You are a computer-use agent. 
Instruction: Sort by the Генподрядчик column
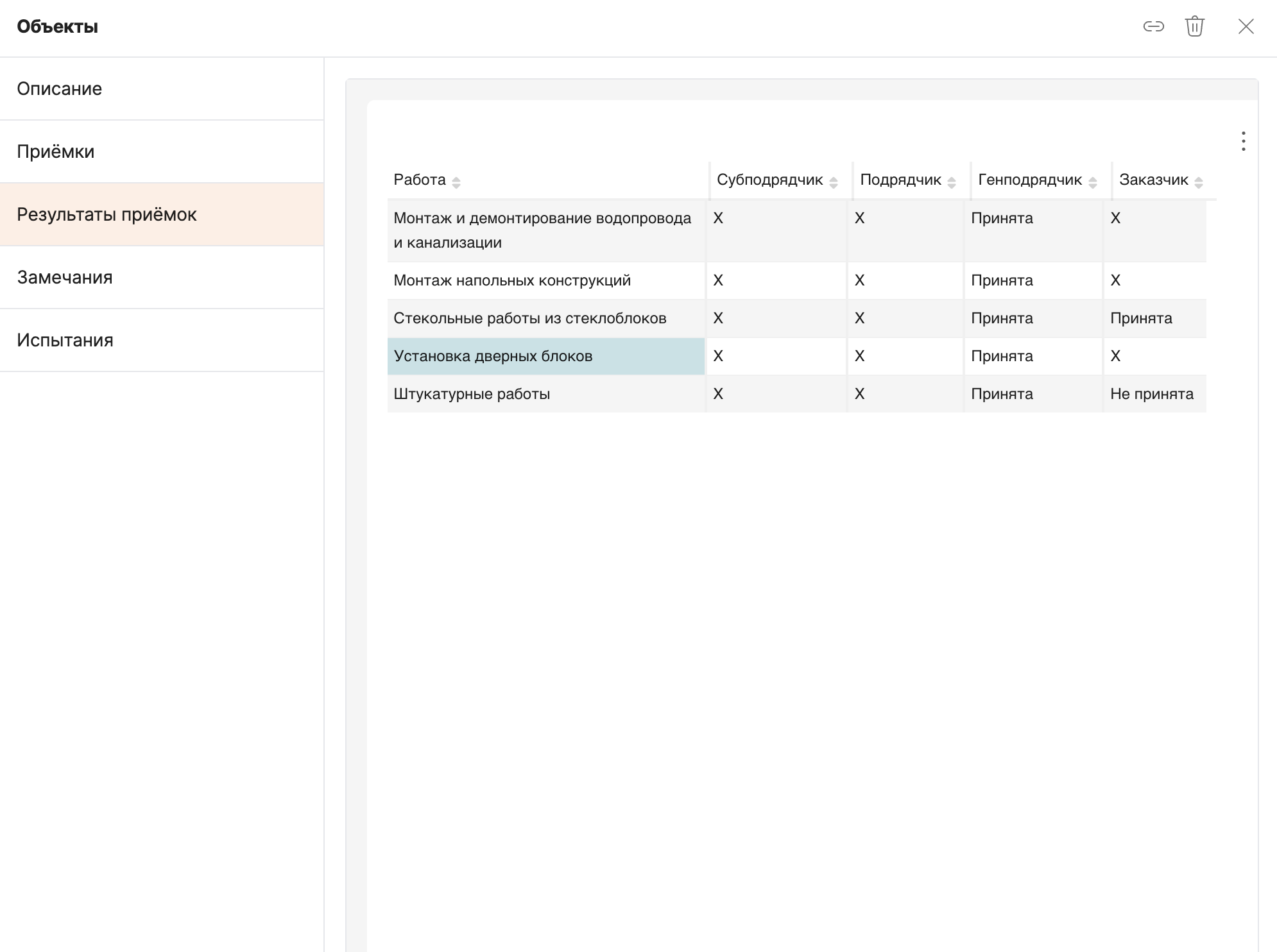point(1092,182)
